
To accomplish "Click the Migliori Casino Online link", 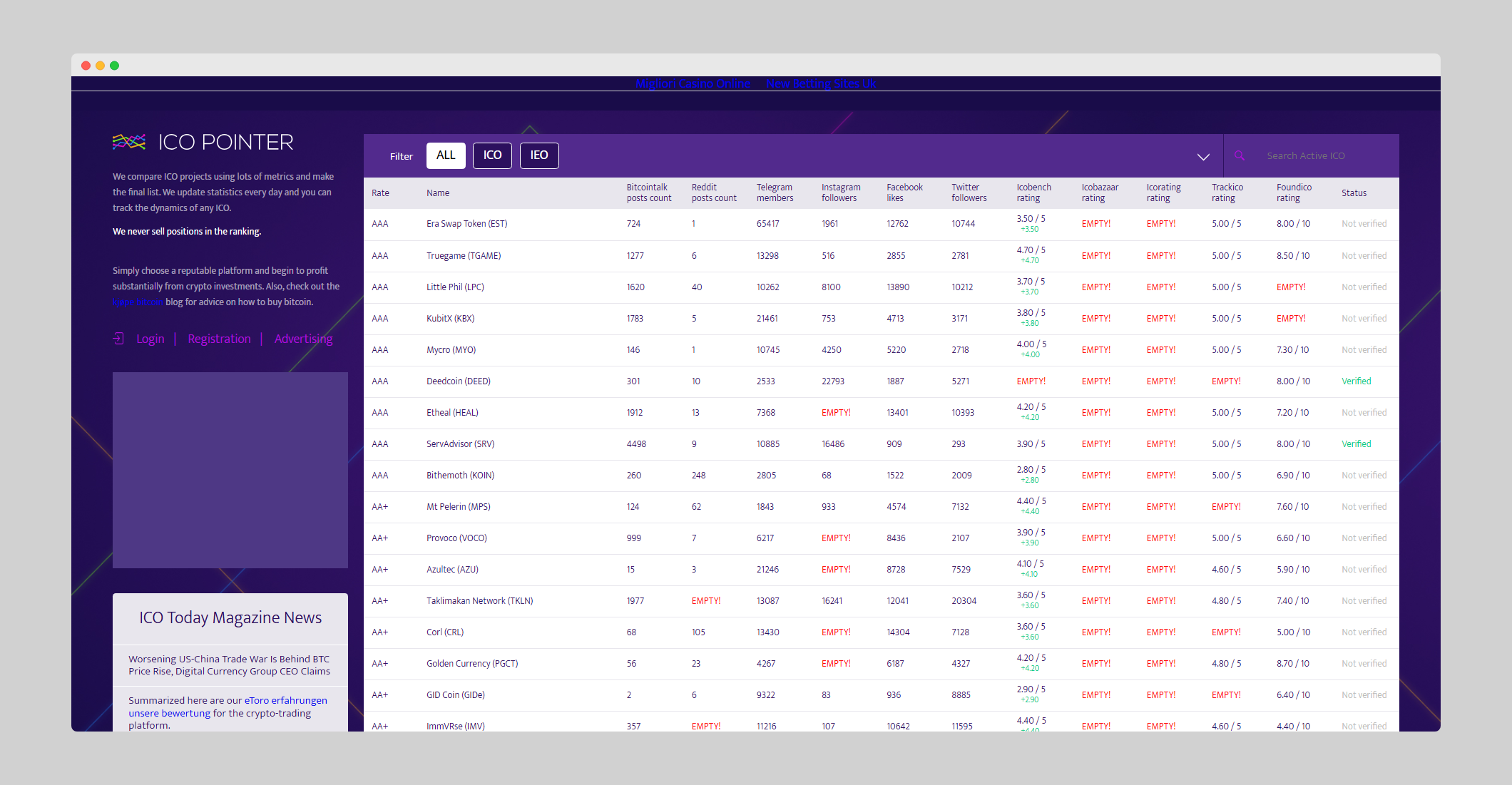I will (x=693, y=83).
